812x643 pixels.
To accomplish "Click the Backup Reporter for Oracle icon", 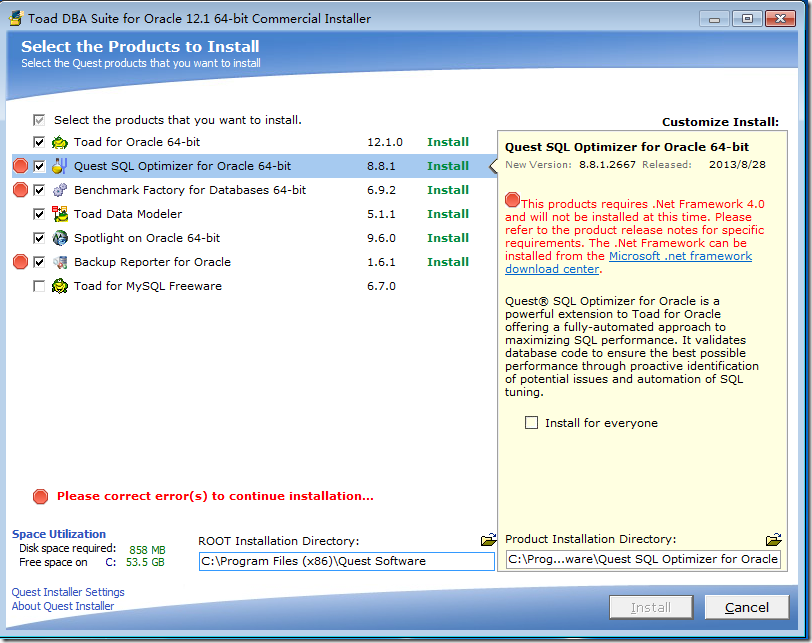I will tap(60, 262).
